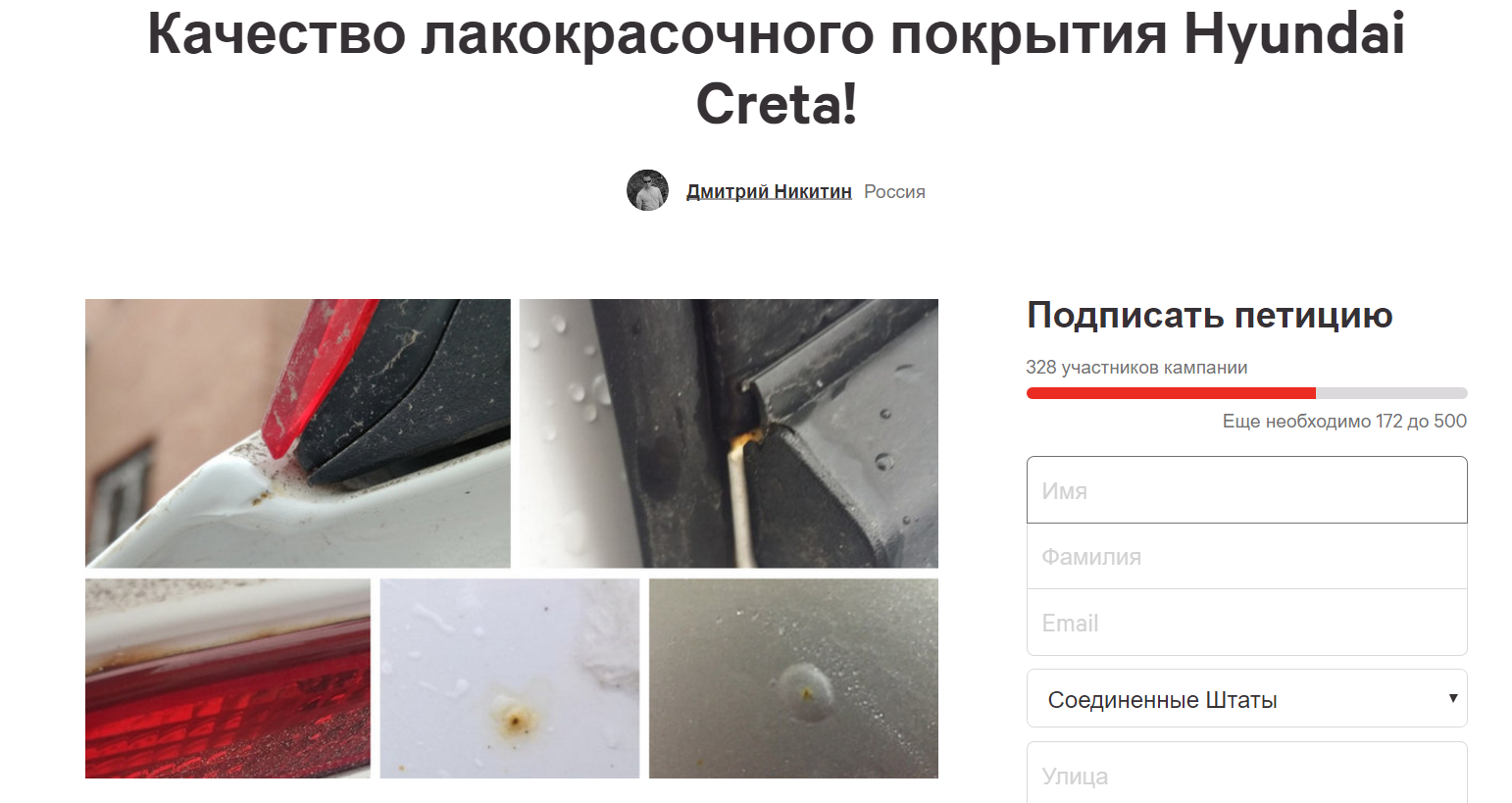This screenshot has width=1512, height=803.
Task: Open the rust spot on white paint photo
Action: point(510,678)
